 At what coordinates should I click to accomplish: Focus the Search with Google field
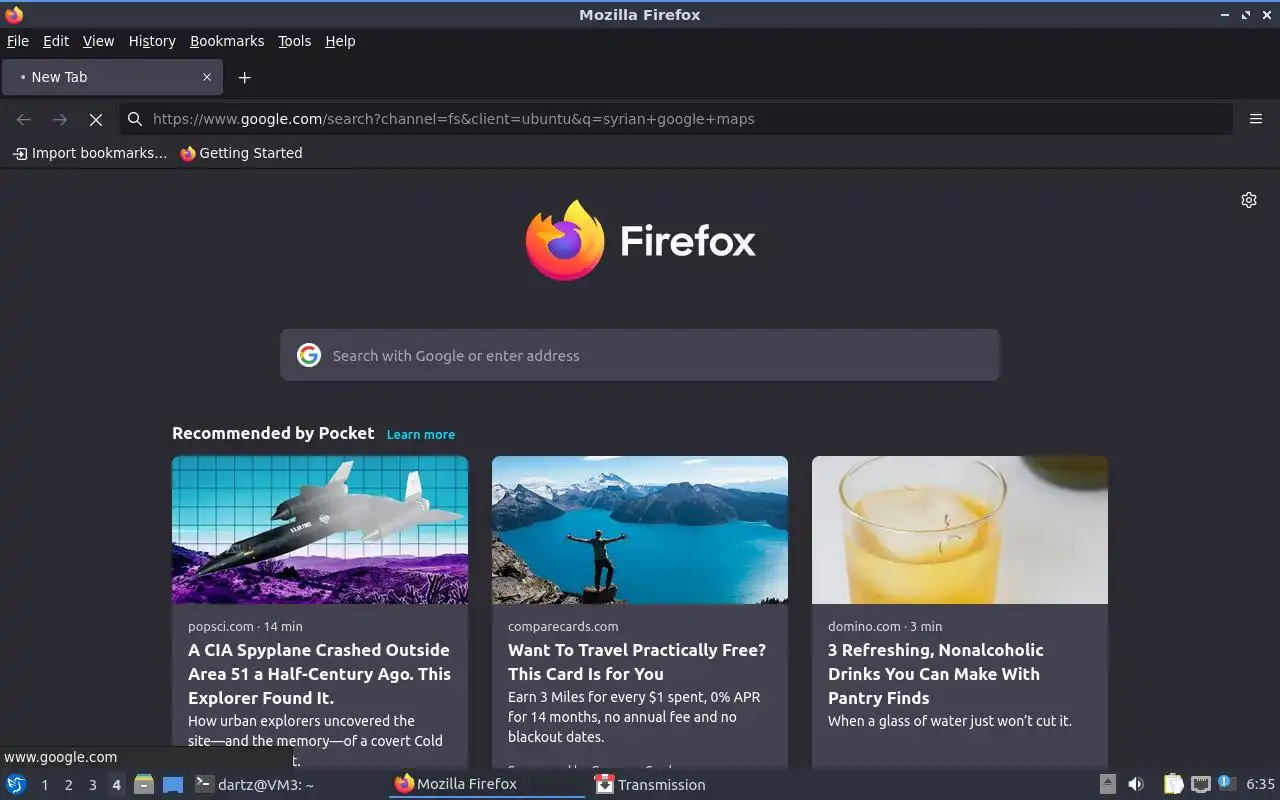[640, 355]
